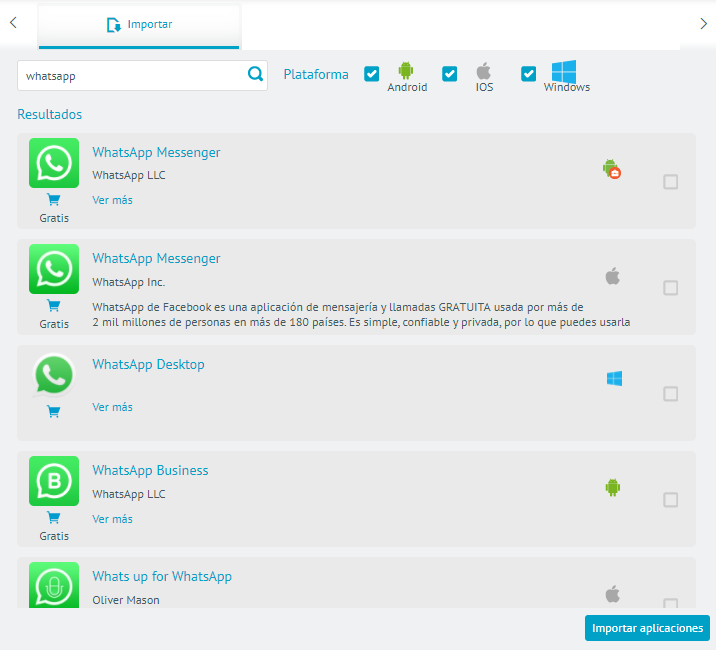The image size is (716, 650).
Task: Click the Resultados heading
Action: [50, 114]
